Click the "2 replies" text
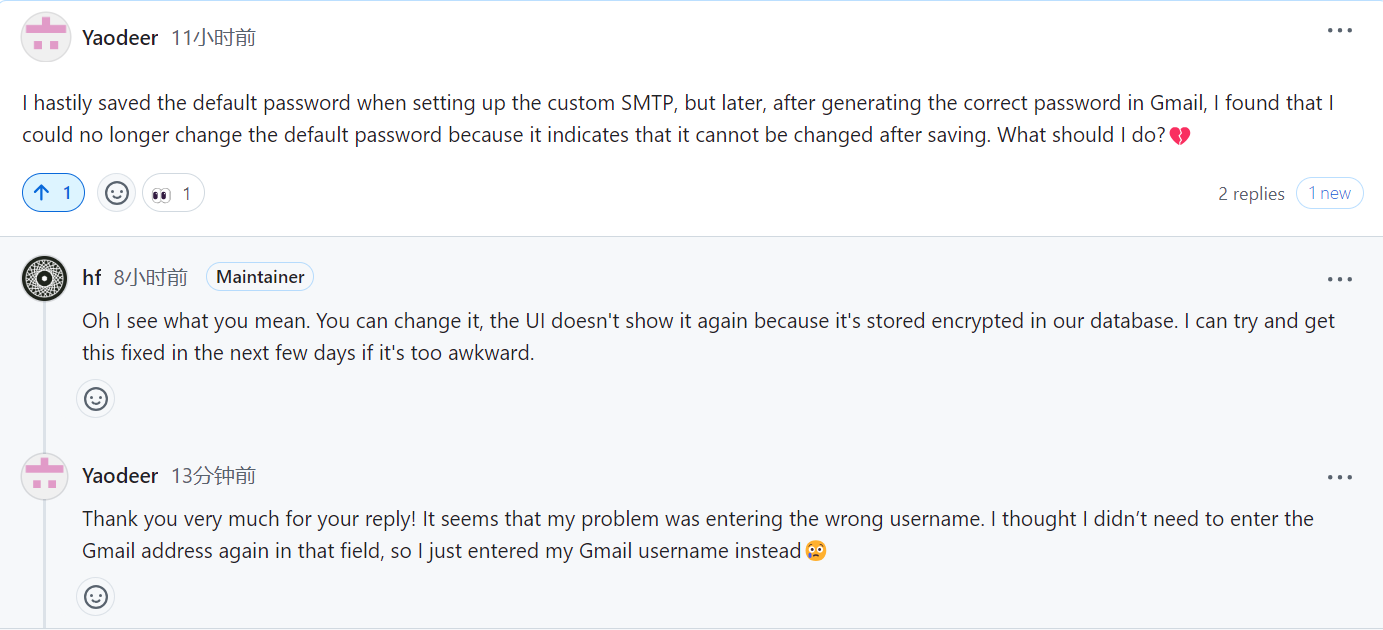The height and width of the screenshot is (630, 1383). (x=1251, y=194)
